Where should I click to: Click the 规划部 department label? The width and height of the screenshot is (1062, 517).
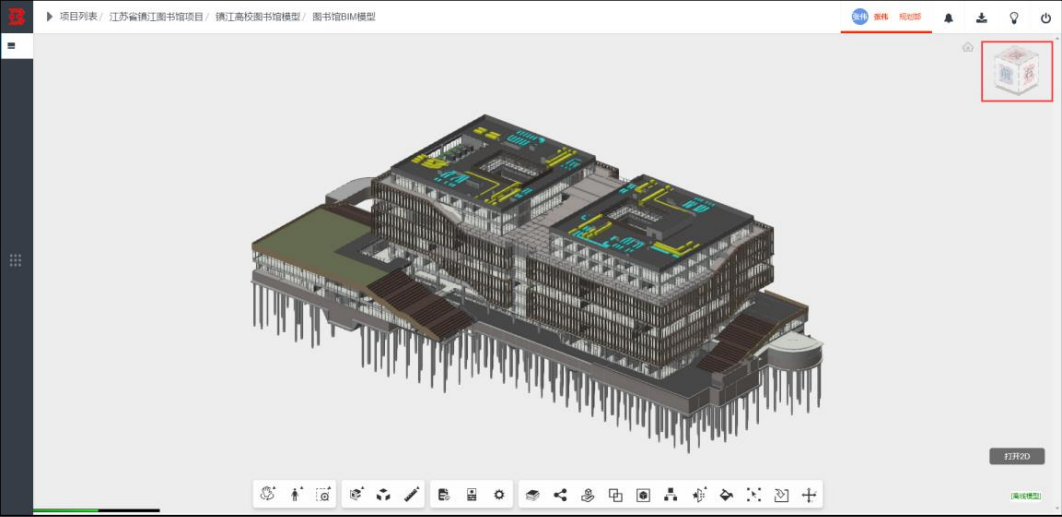click(x=910, y=18)
